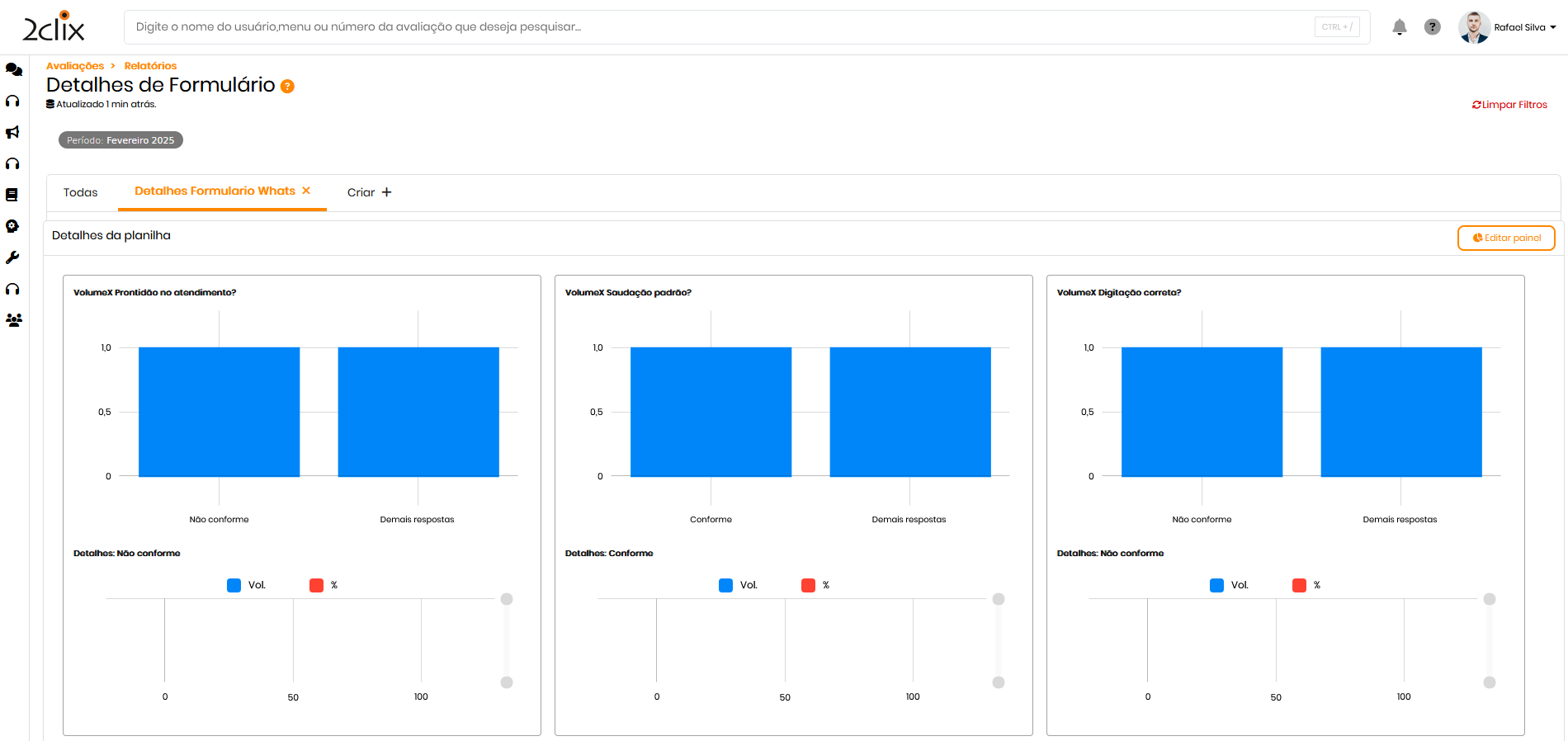Toggle Vol. legend in Prontidão no atendimento chart
This screenshot has height=741, width=1568.
246,585
